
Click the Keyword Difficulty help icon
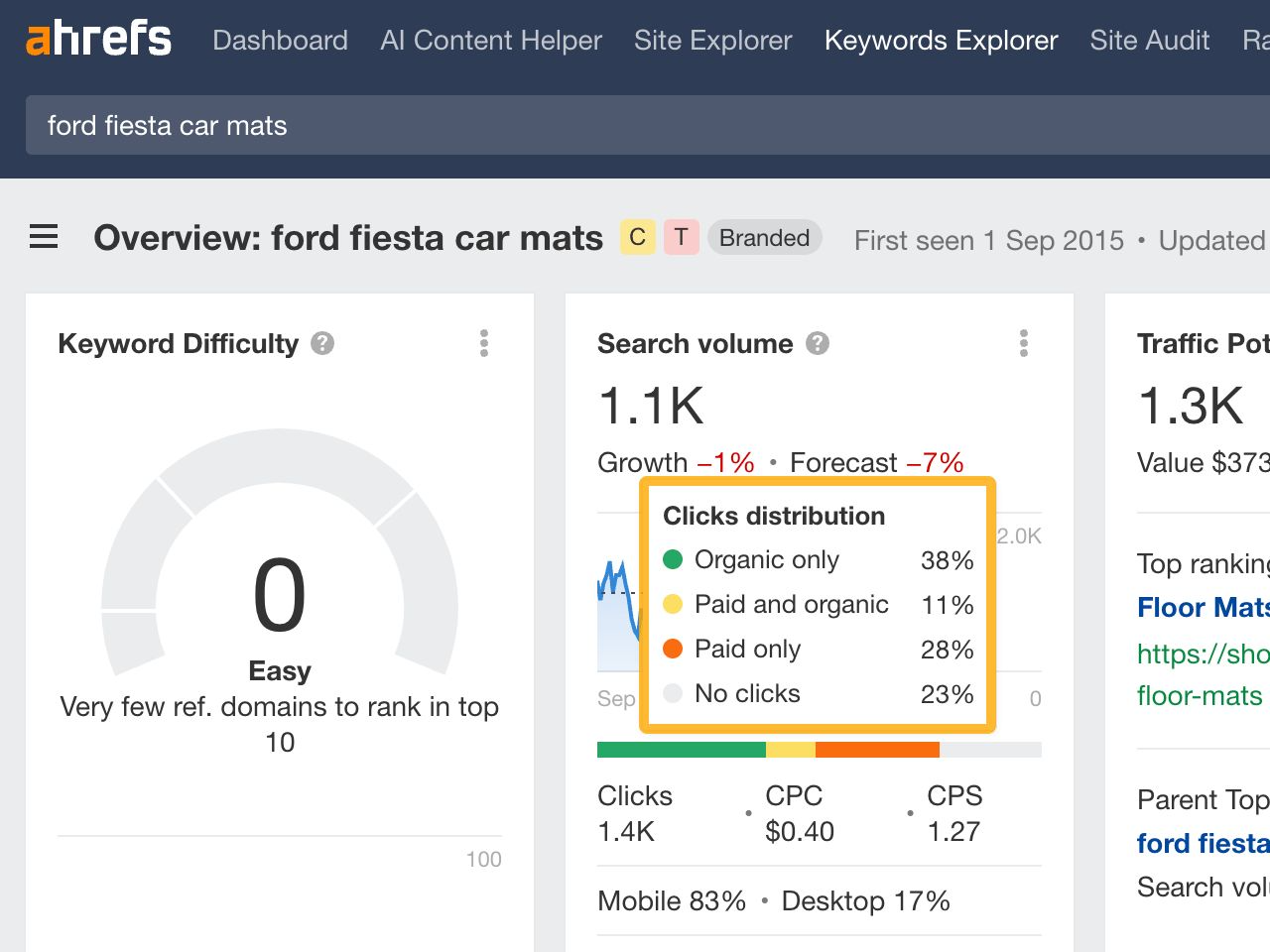pyautogui.click(x=322, y=343)
